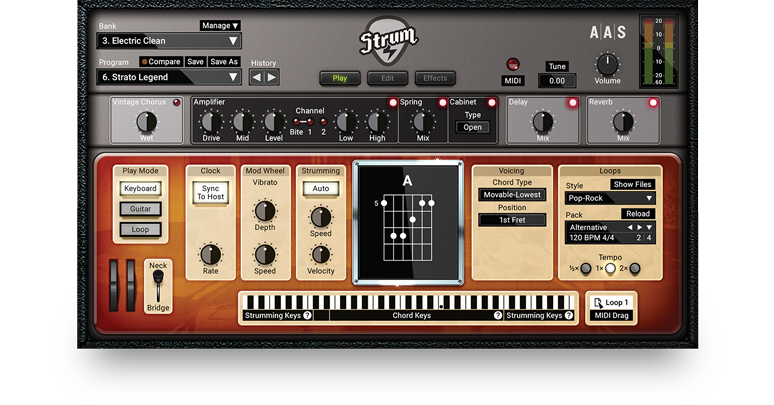Click the Amplifier Mid knob

[242, 122]
